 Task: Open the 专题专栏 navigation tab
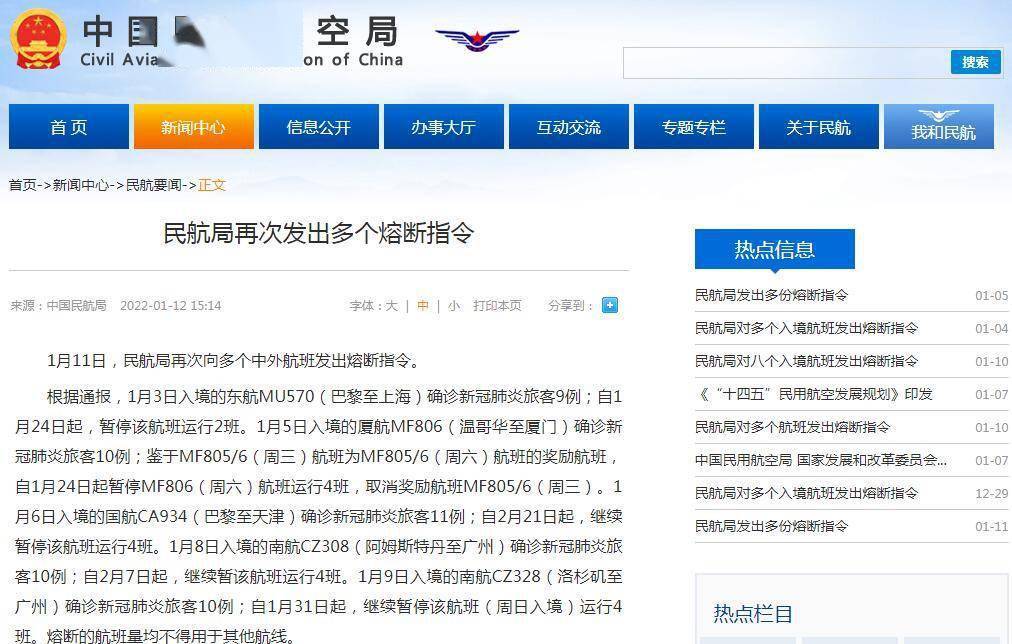(694, 126)
